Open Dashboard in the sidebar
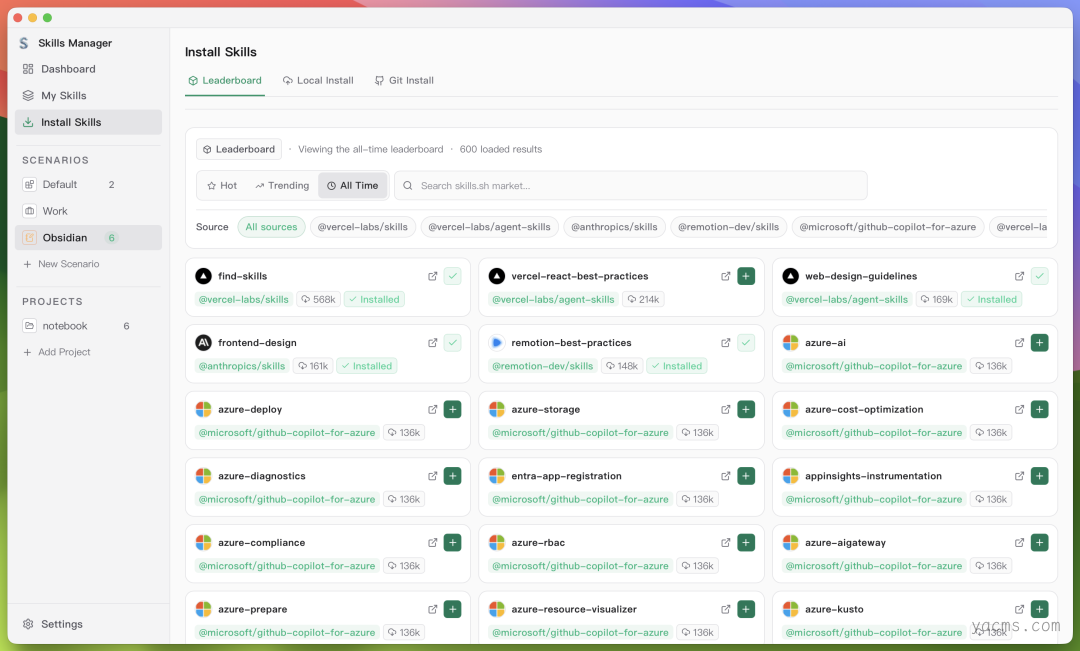The image size is (1080, 651). click(88, 69)
